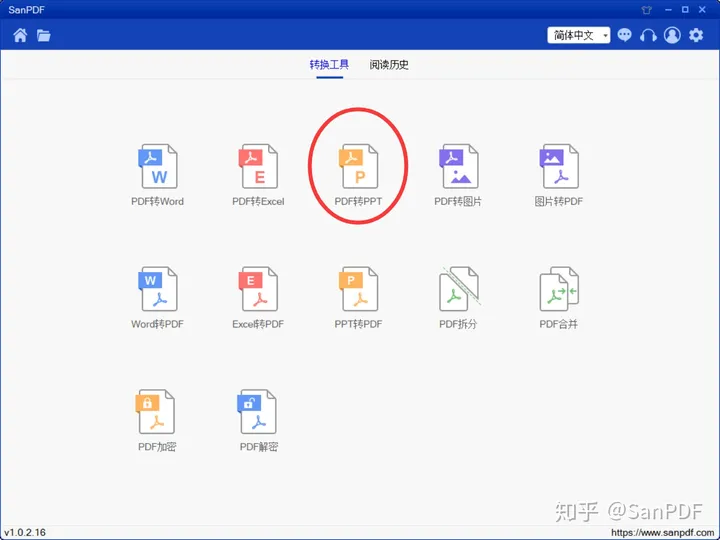Launch the PDF转PPT tool icon

[x=358, y=166]
